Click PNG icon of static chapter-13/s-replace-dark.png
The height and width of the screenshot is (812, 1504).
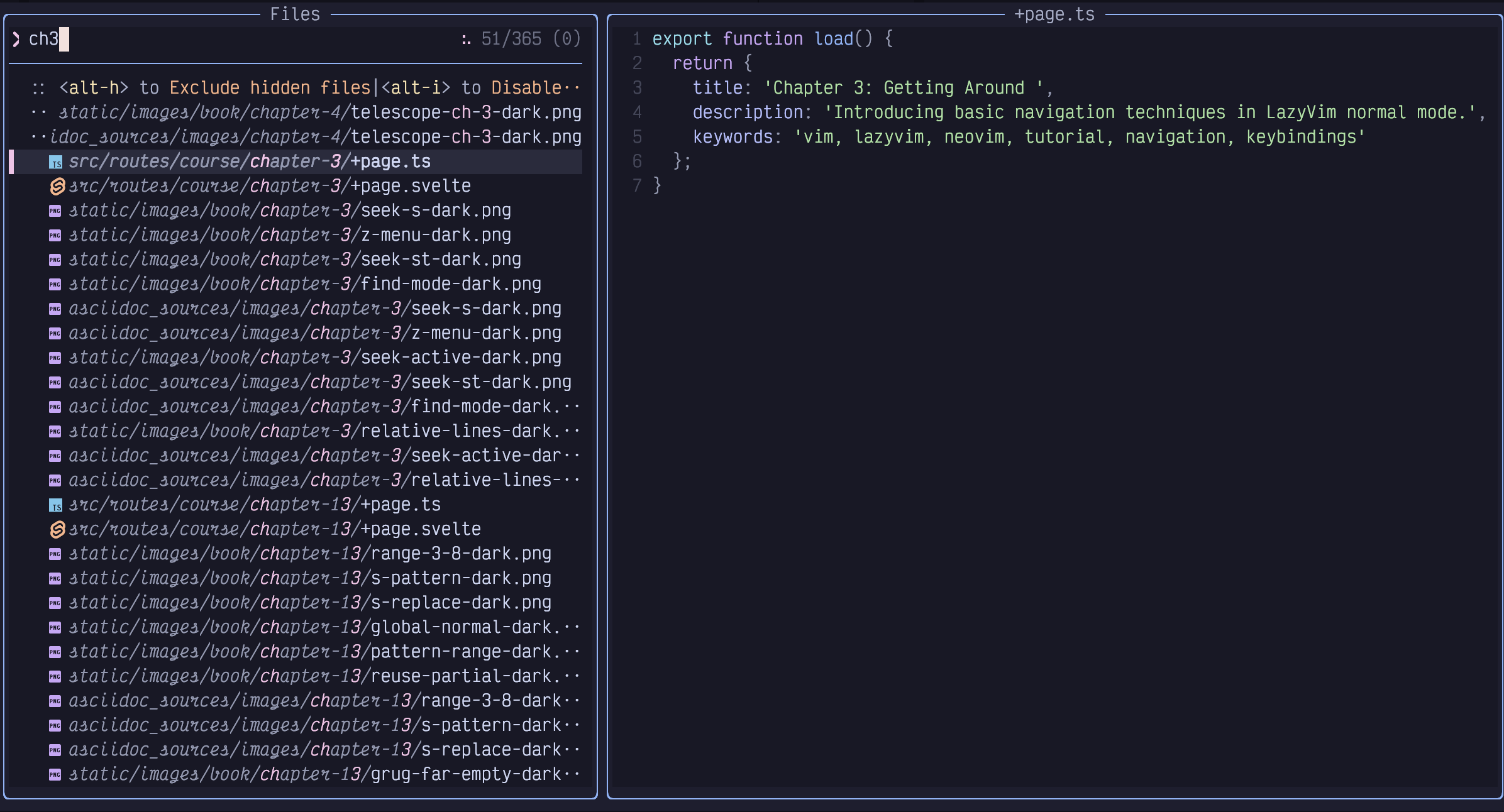coord(55,603)
